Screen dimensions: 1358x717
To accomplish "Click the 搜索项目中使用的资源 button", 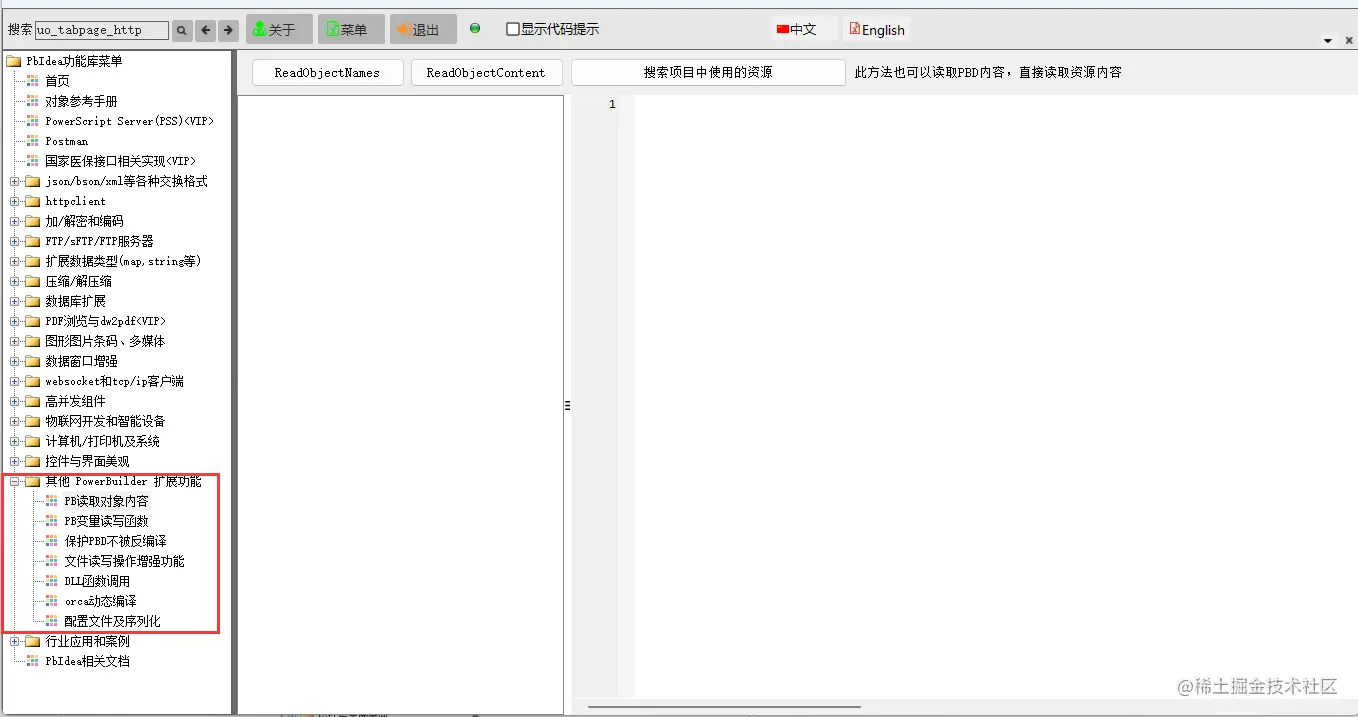I will tap(707, 72).
